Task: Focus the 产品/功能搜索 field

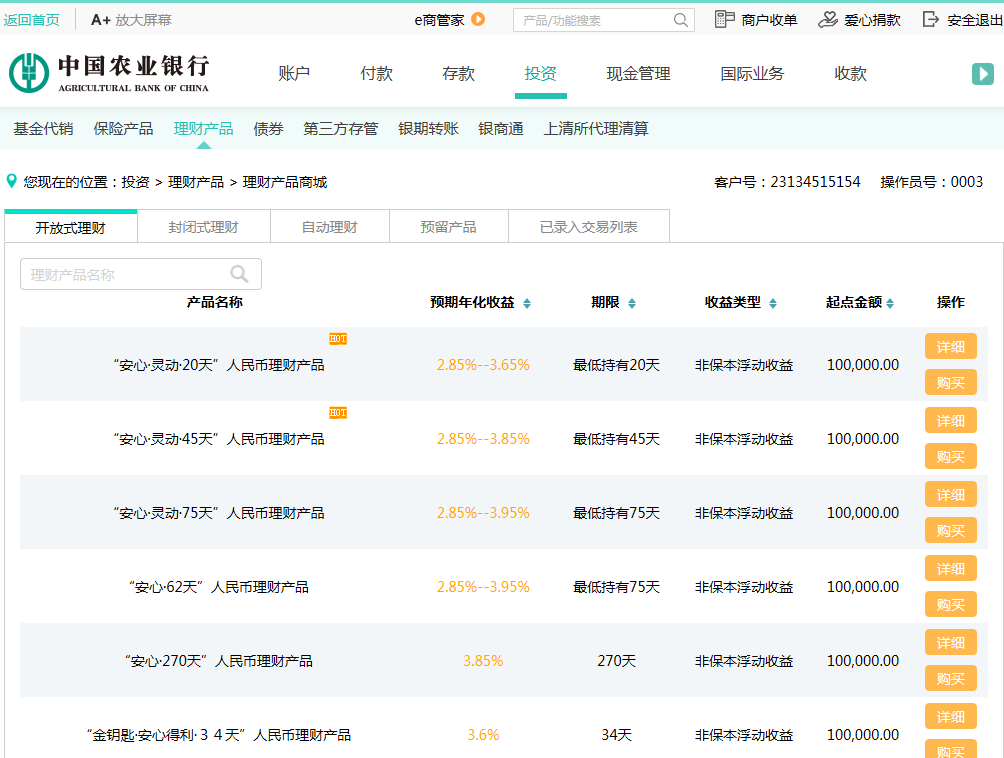Action: 604,20
